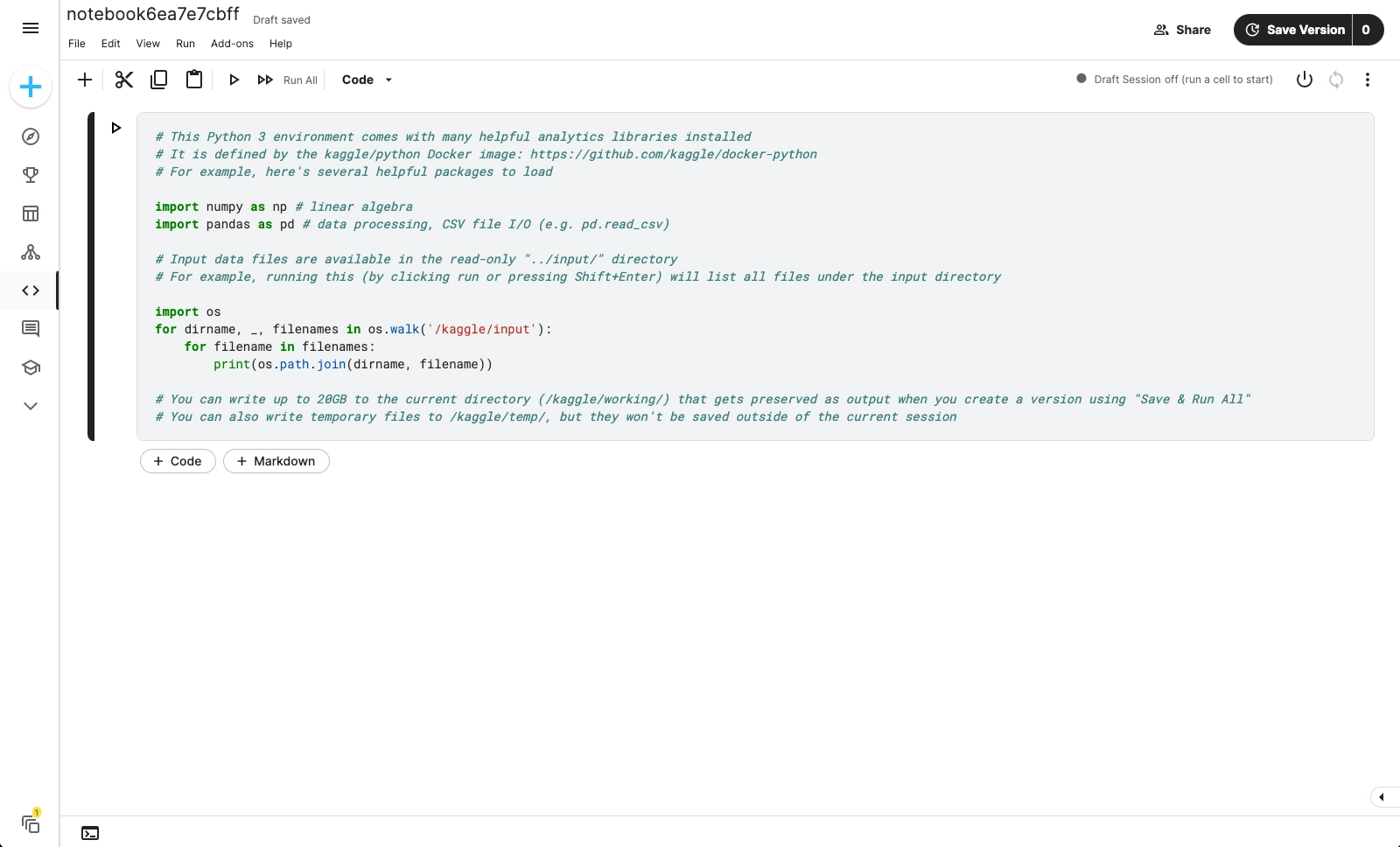1400x847 pixels.
Task: Toggle session power off
Action: tap(1304, 80)
